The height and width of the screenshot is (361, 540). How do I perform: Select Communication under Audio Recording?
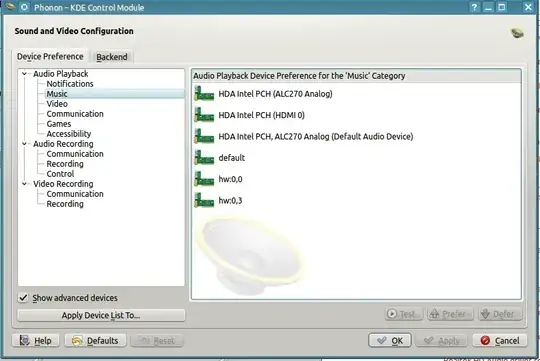pyautogui.click(x=75, y=154)
